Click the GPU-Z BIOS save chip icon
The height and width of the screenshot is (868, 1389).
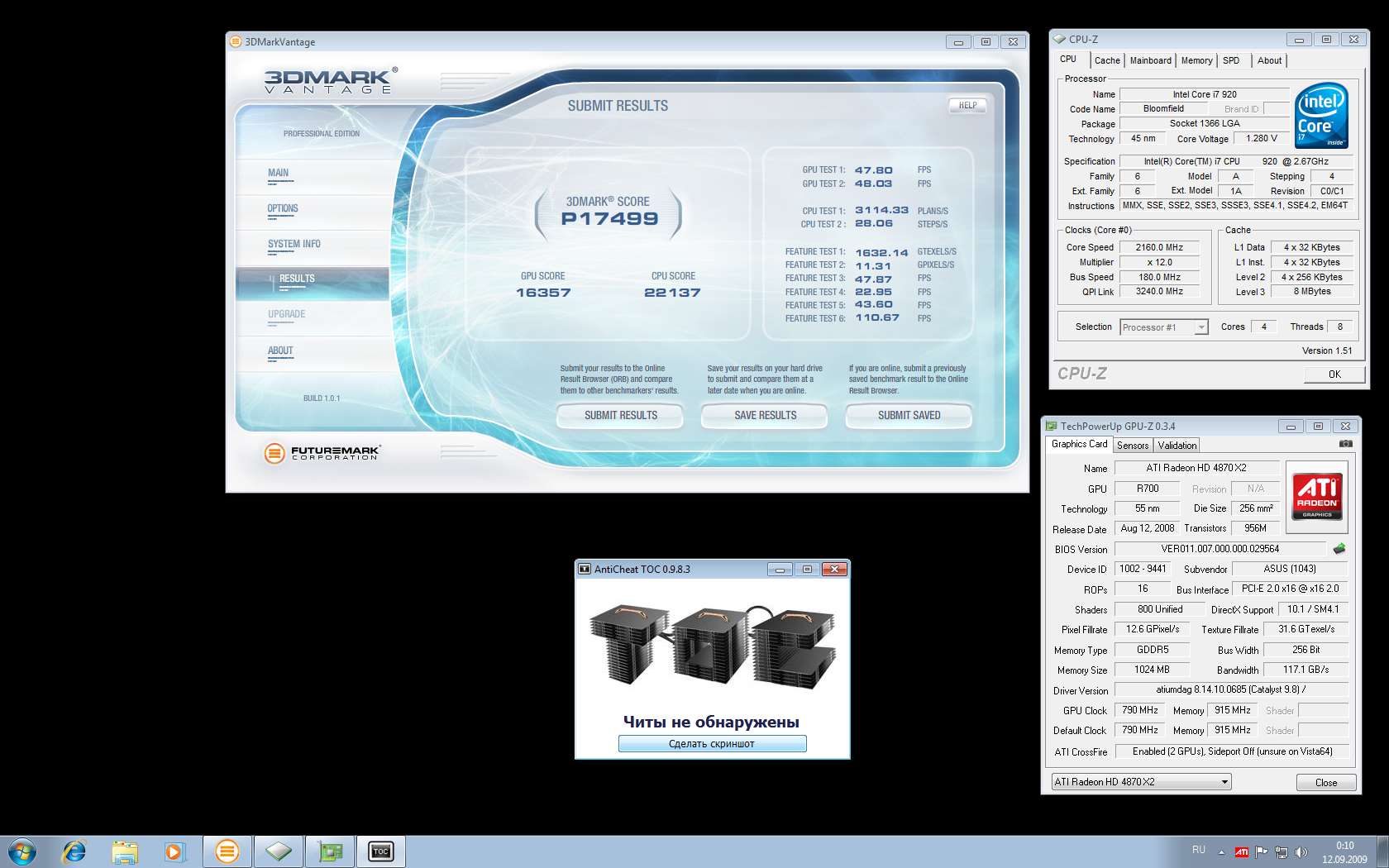click(x=1339, y=549)
